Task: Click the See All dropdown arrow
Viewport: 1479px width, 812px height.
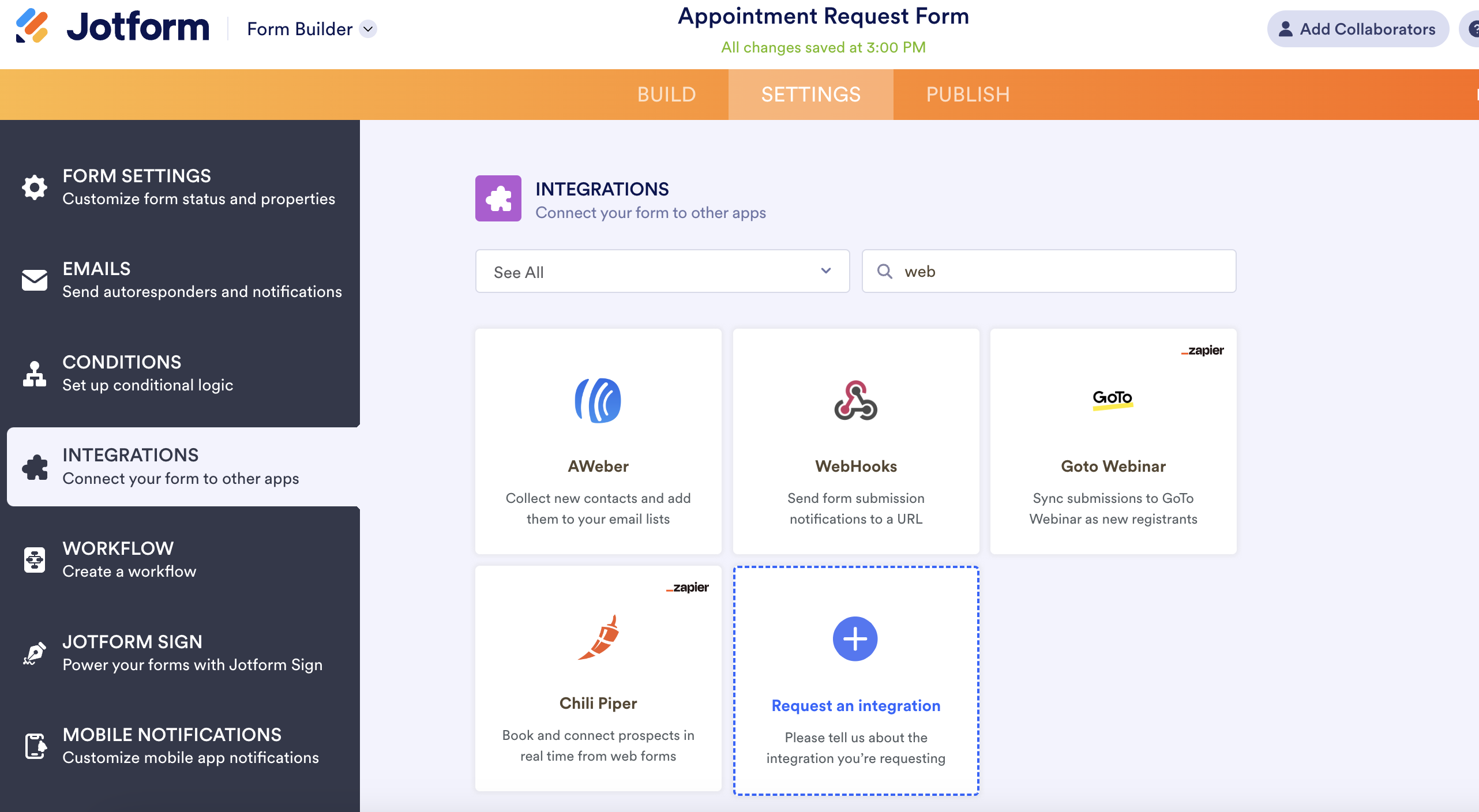Action: point(826,270)
